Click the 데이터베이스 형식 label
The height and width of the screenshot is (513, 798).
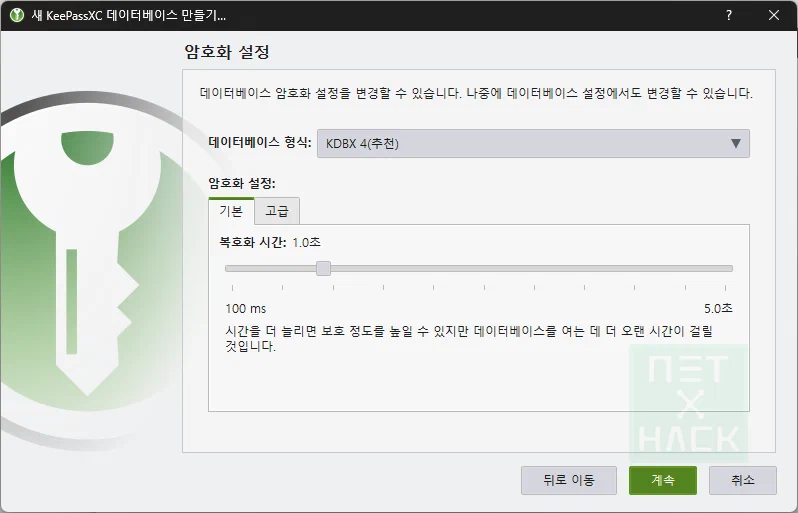click(x=260, y=142)
